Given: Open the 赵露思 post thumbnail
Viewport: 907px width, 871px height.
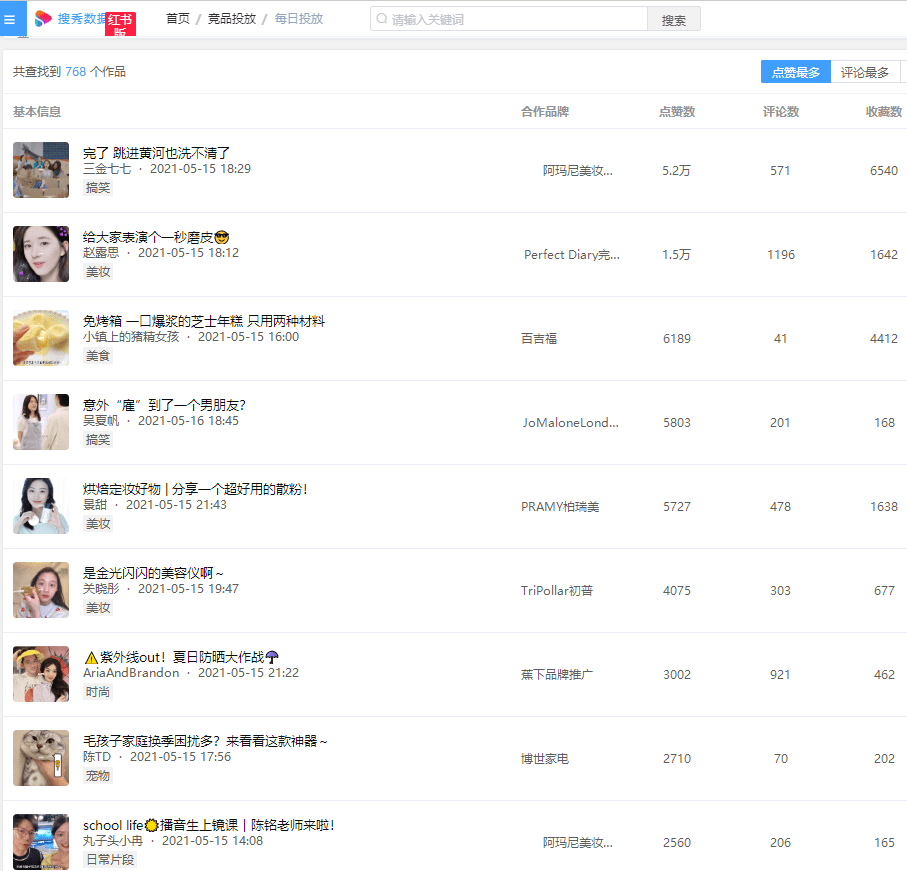Looking at the screenshot, I should tap(41, 254).
